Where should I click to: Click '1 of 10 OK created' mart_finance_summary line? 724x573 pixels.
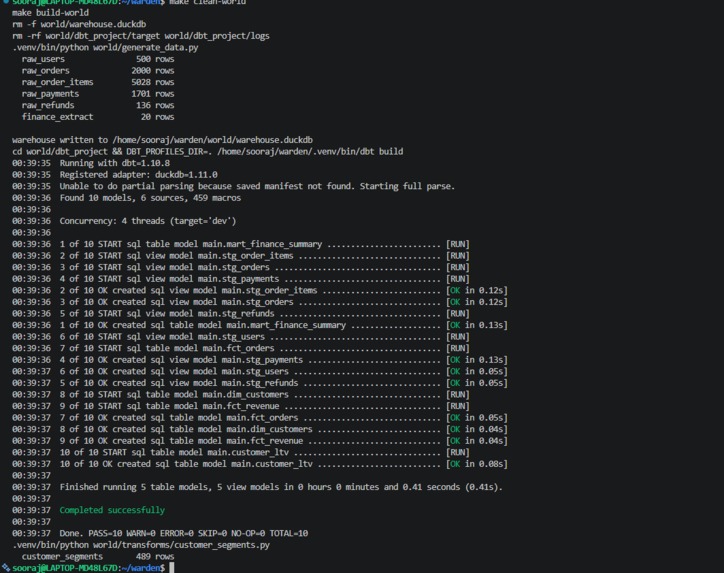260,325
